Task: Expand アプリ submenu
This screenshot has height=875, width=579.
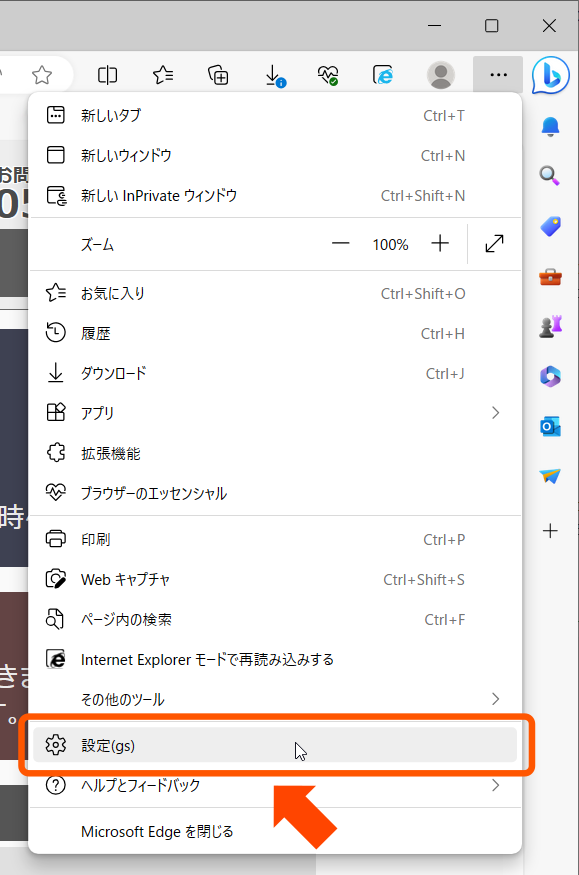Action: (x=274, y=414)
